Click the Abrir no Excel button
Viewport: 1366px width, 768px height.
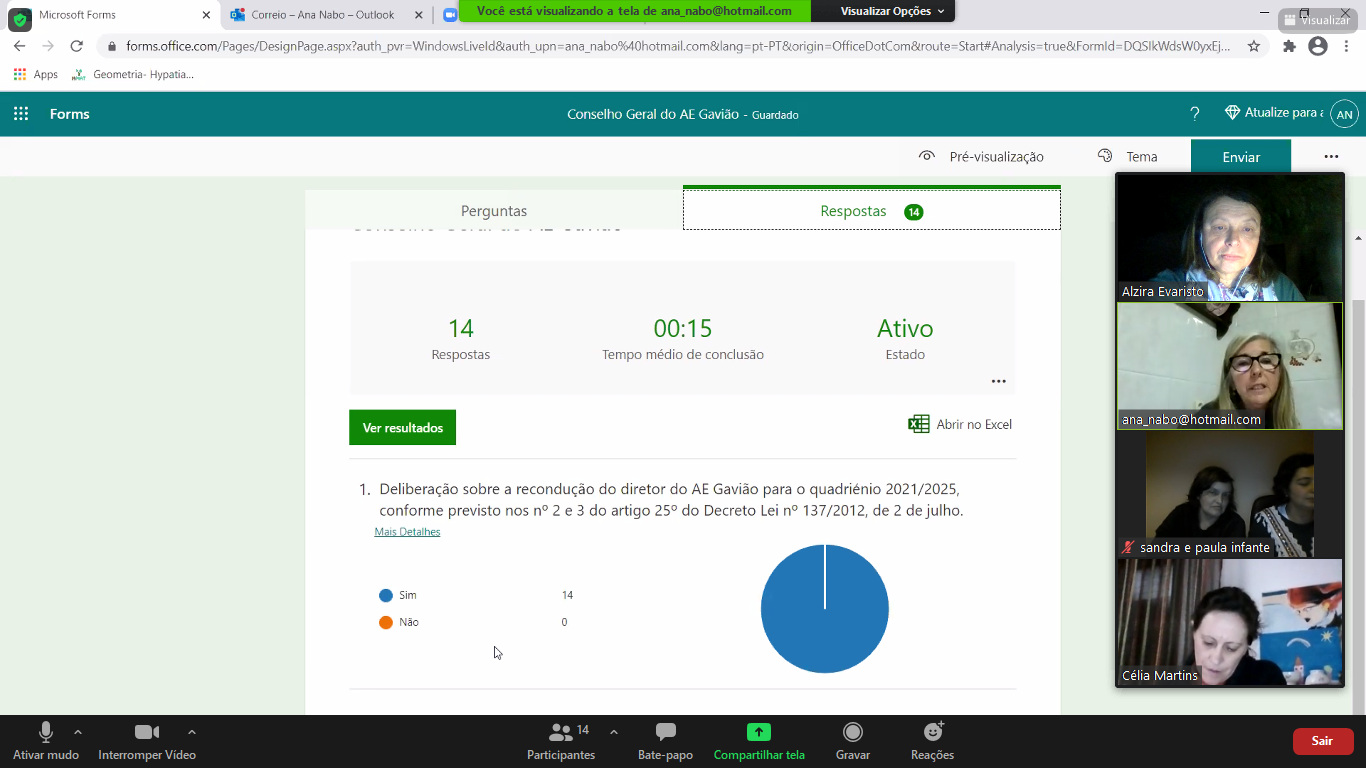(960, 424)
